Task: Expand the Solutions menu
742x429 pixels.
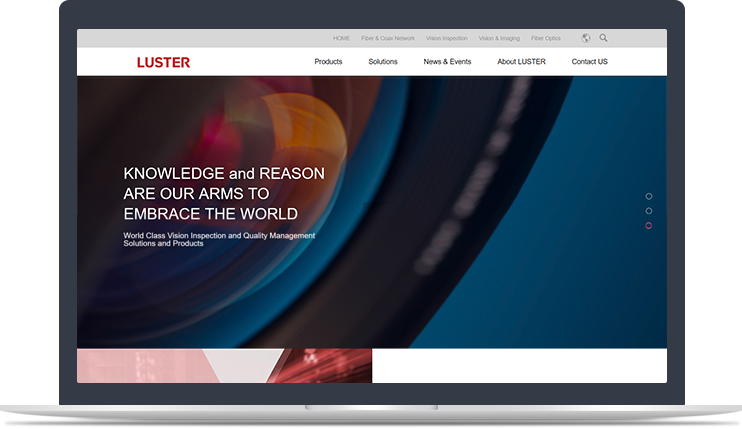Action: (382, 62)
